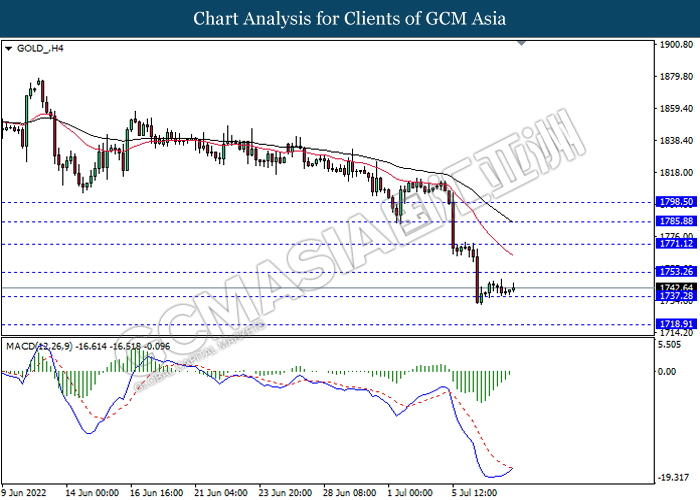The image size is (700, 500).
Task: Click the 14 Jun 00:00 date label
Action: [92, 493]
